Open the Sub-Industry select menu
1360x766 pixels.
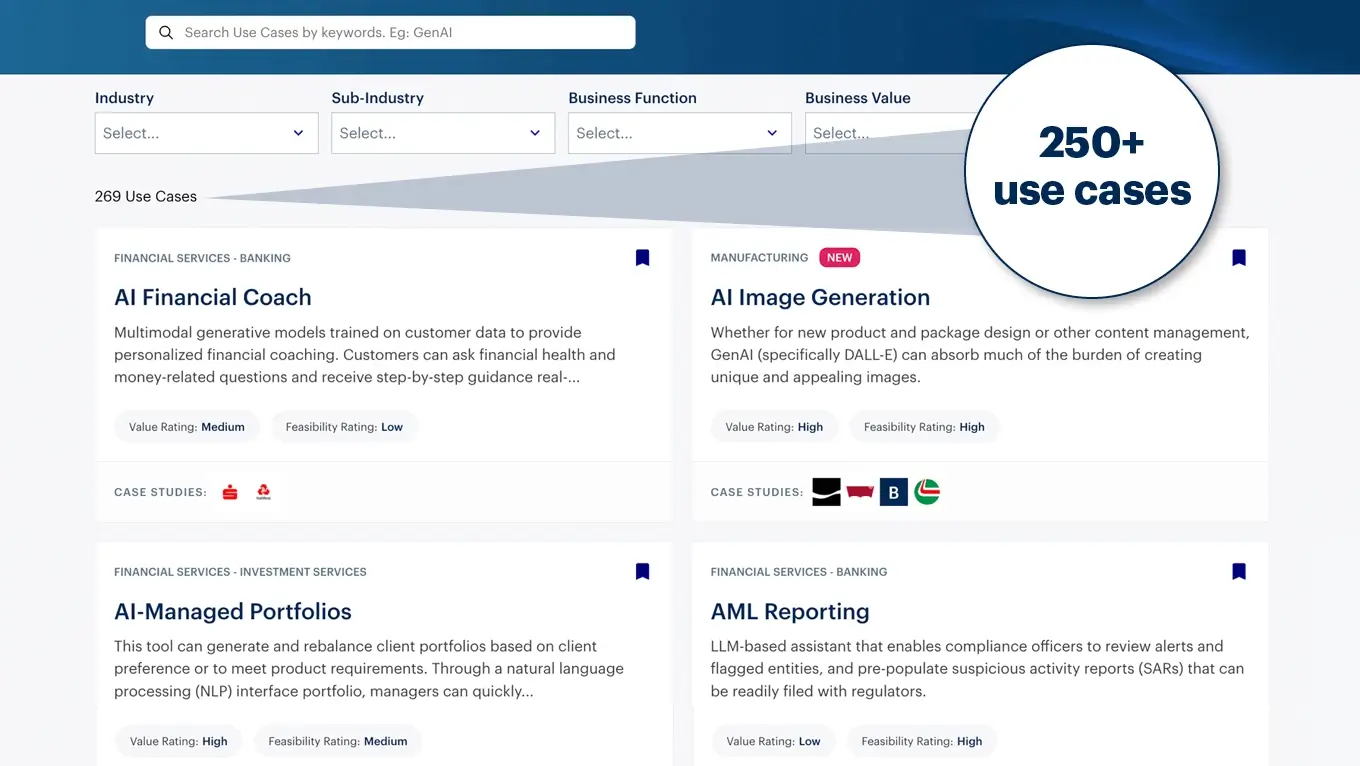[443, 133]
